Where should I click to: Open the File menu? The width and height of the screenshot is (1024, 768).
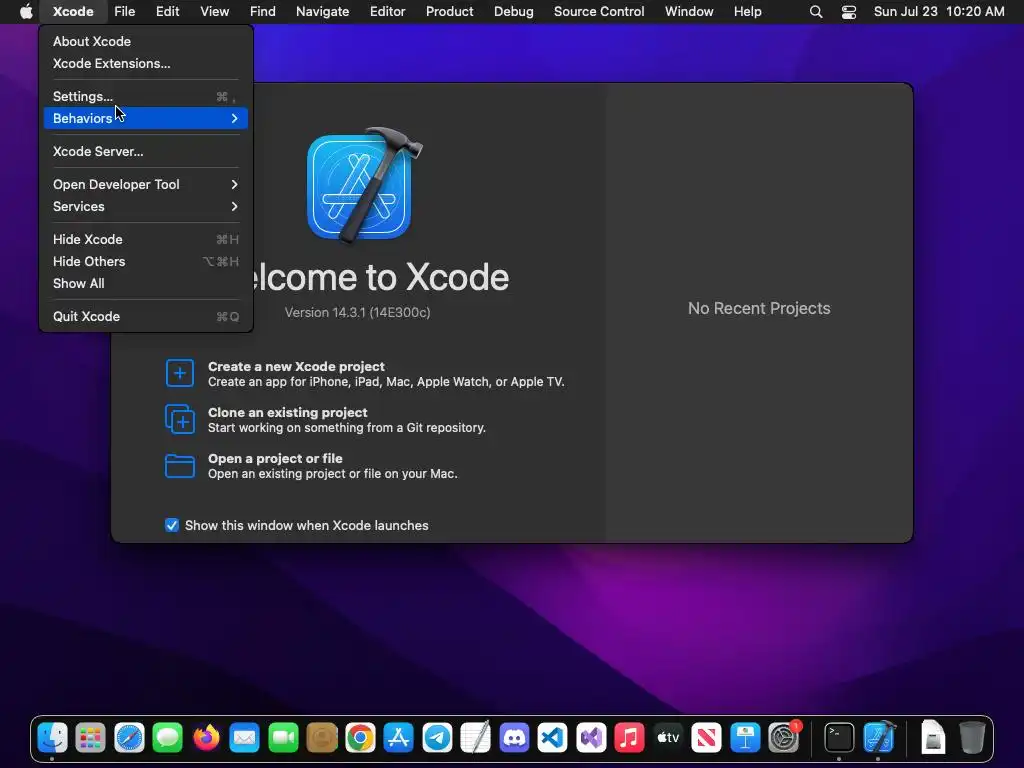[x=124, y=12]
